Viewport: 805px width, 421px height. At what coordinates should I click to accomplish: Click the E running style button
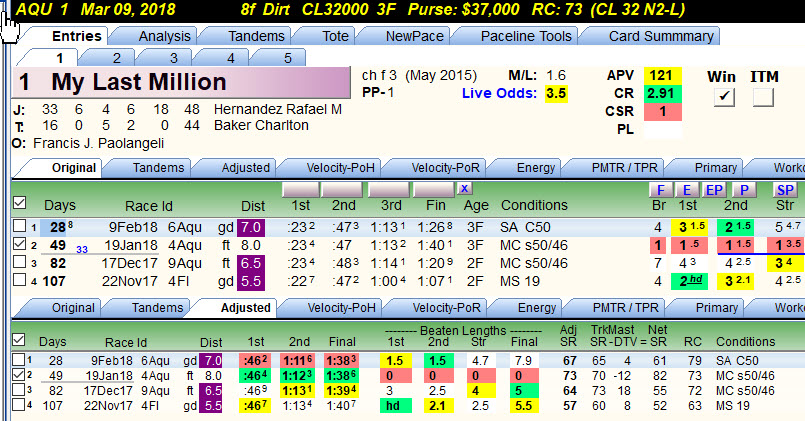pos(687,190)
